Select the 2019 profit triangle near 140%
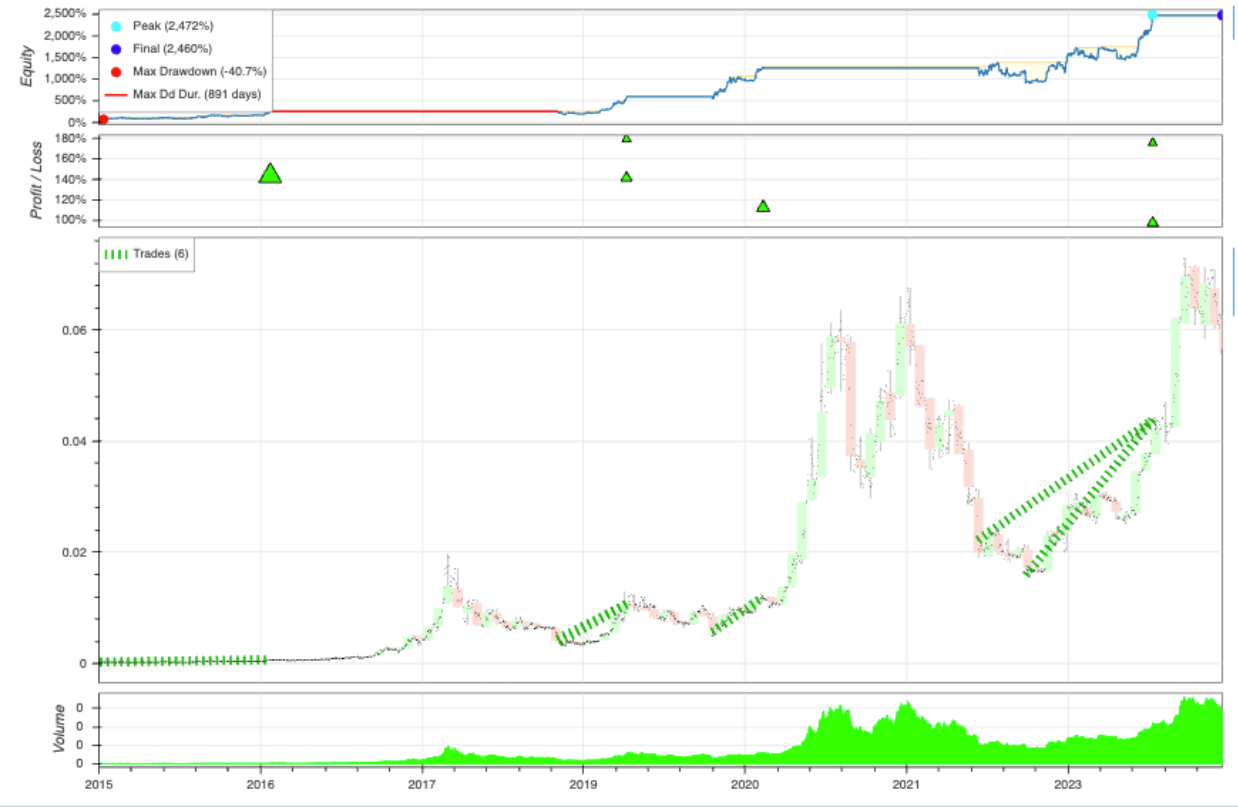The height and width of the screenshot is (807, 1238). (x=626, y=177)
